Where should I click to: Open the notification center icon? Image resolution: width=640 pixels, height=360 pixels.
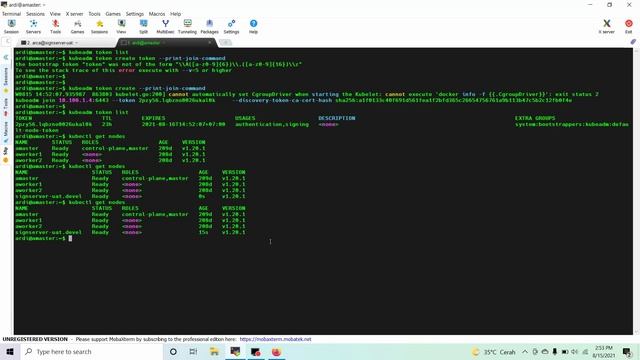coord(627,352)
